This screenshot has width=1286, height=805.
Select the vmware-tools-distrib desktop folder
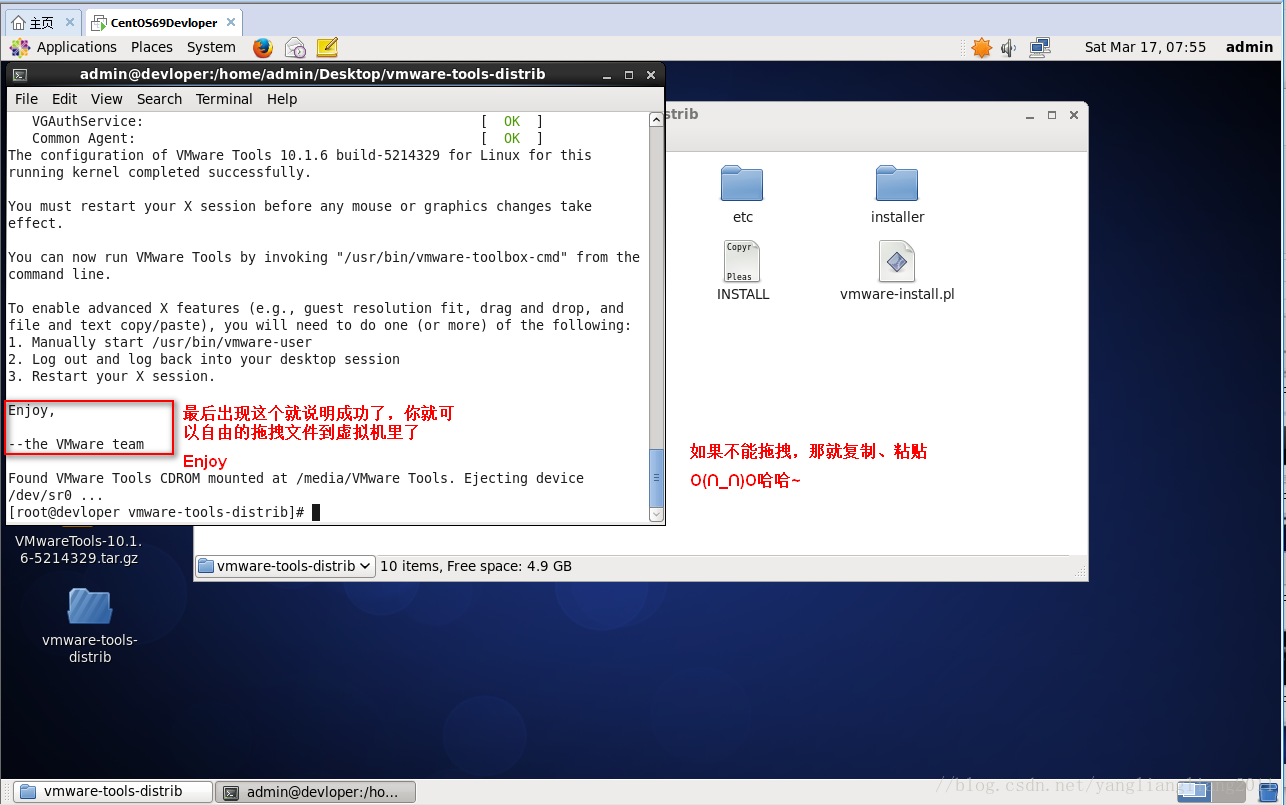[90, 625]
